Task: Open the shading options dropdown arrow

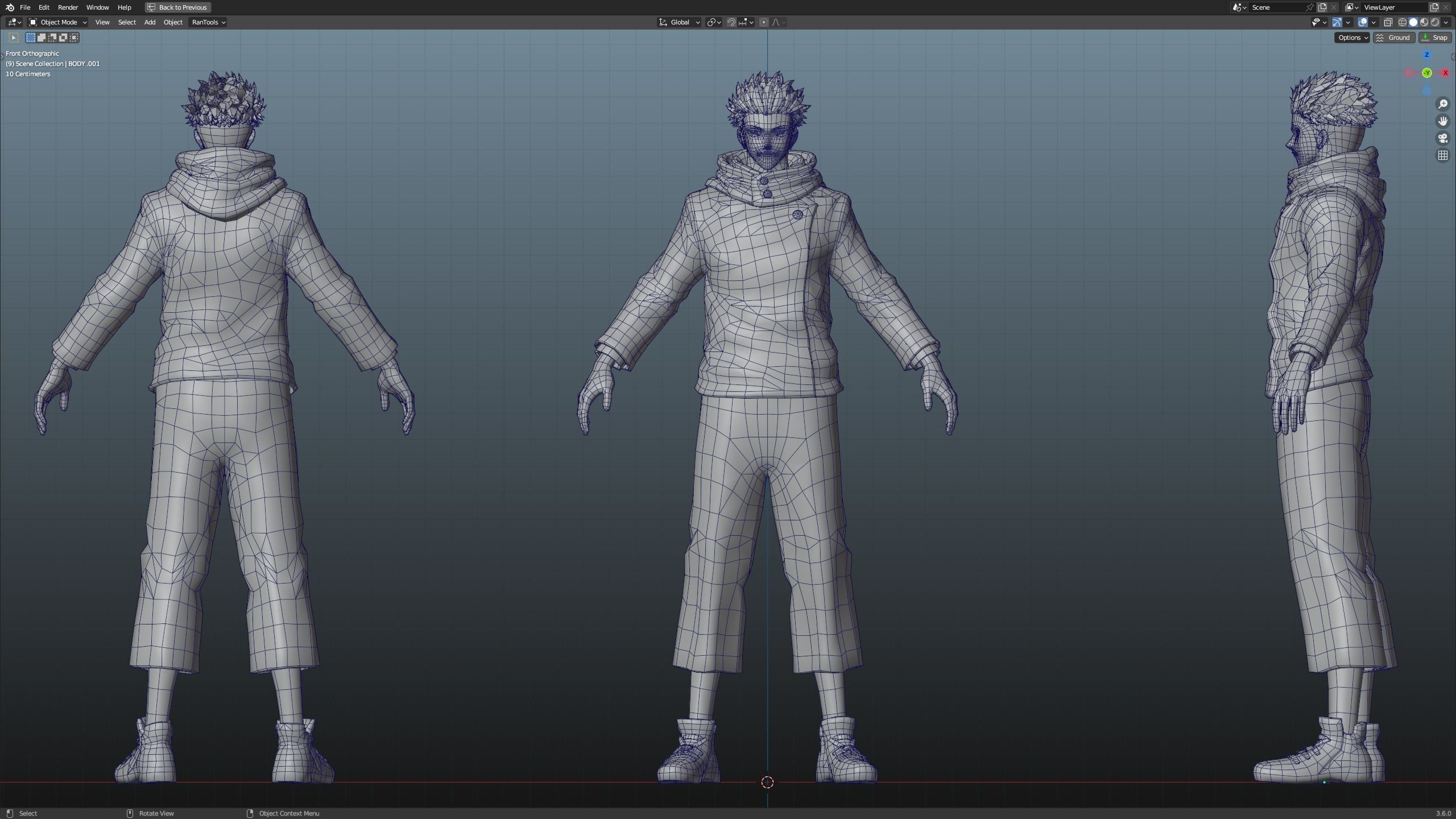Action: [1446, 22]
